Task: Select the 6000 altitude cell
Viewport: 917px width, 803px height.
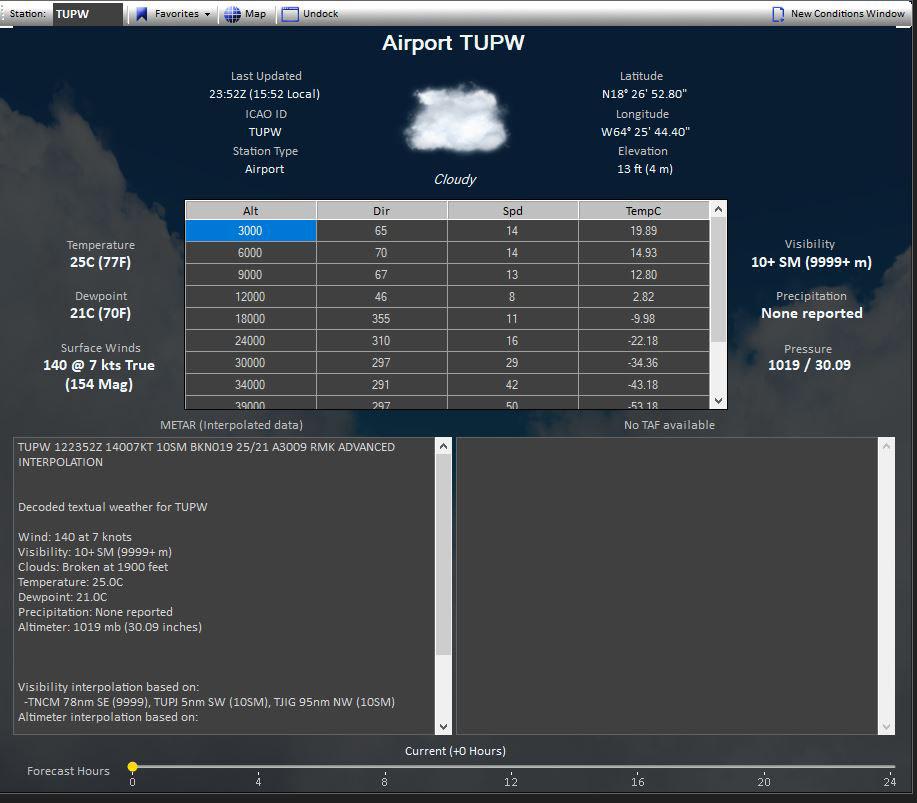Action: (x=251, y=253)
